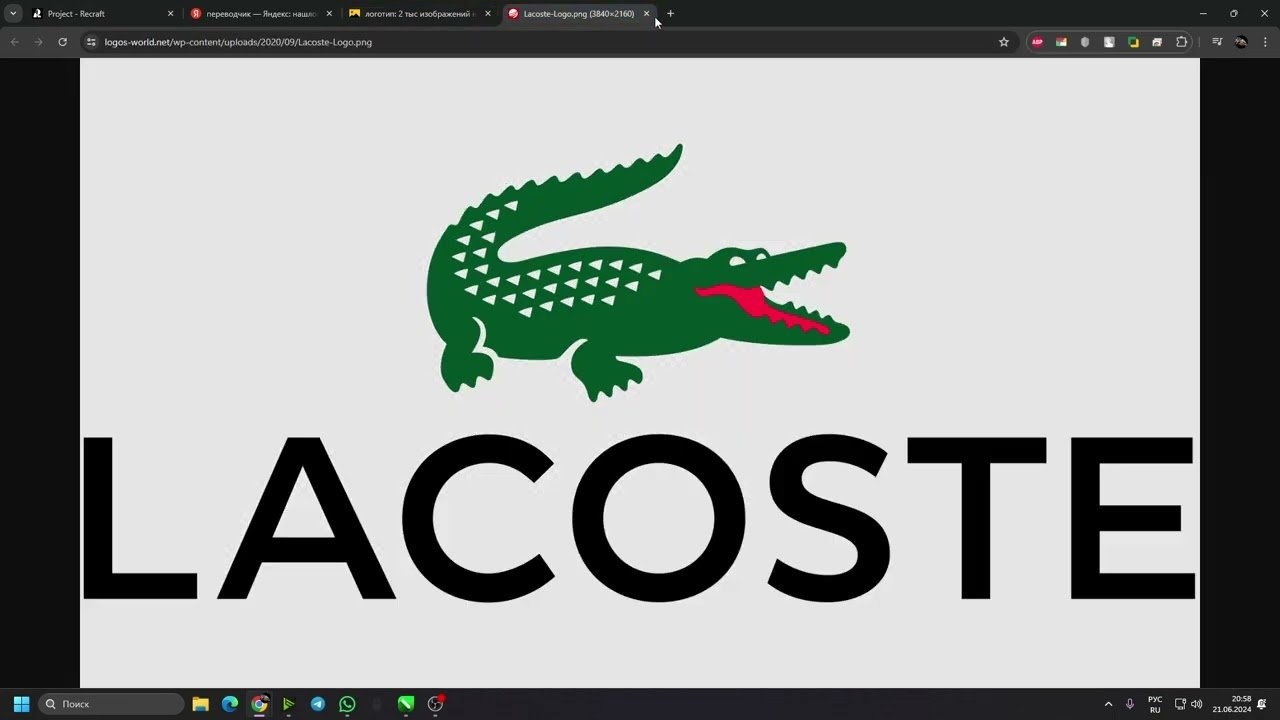Go forward to next page

click(38, 42)
